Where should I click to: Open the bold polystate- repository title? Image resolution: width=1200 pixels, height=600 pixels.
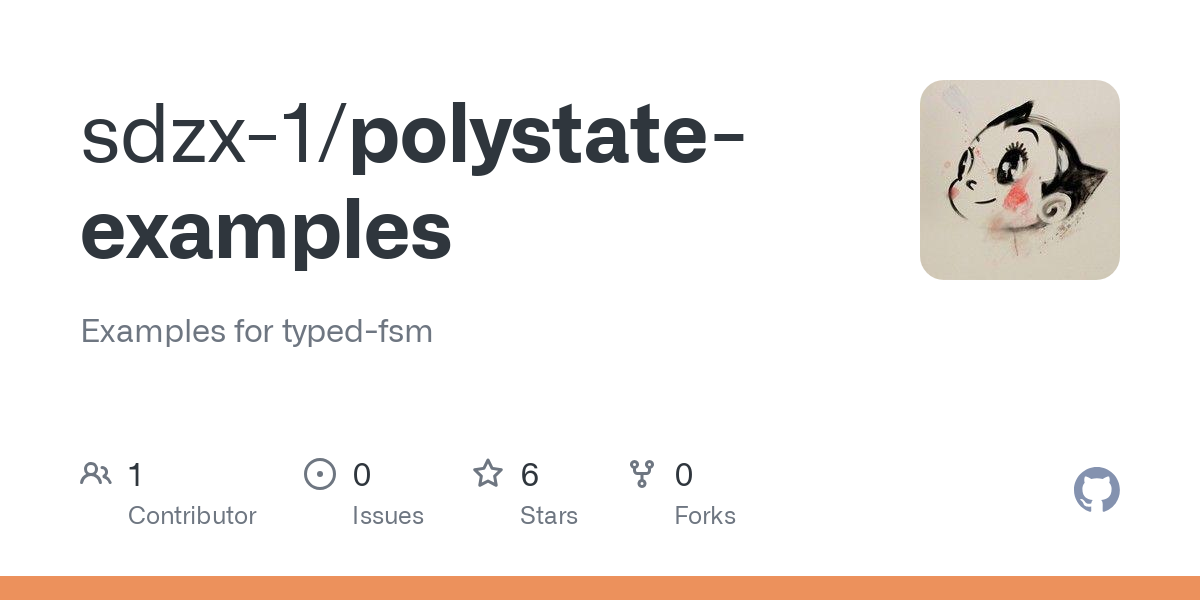pyautogui.click(x=547, y=140)
